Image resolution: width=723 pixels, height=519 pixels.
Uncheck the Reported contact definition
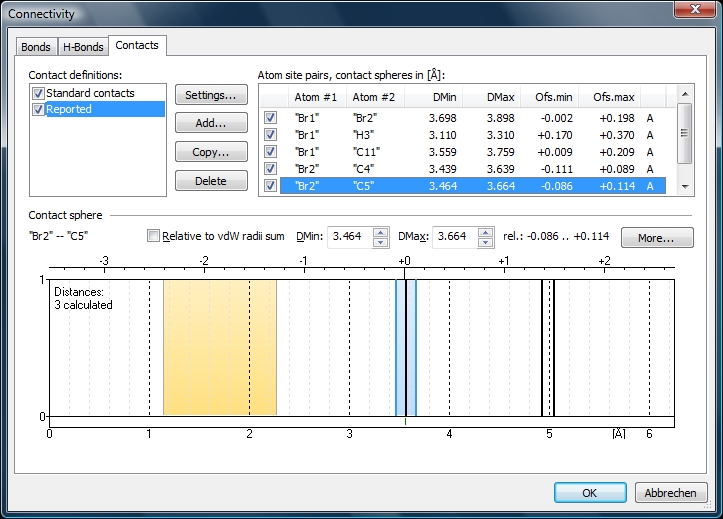(38, 109)
